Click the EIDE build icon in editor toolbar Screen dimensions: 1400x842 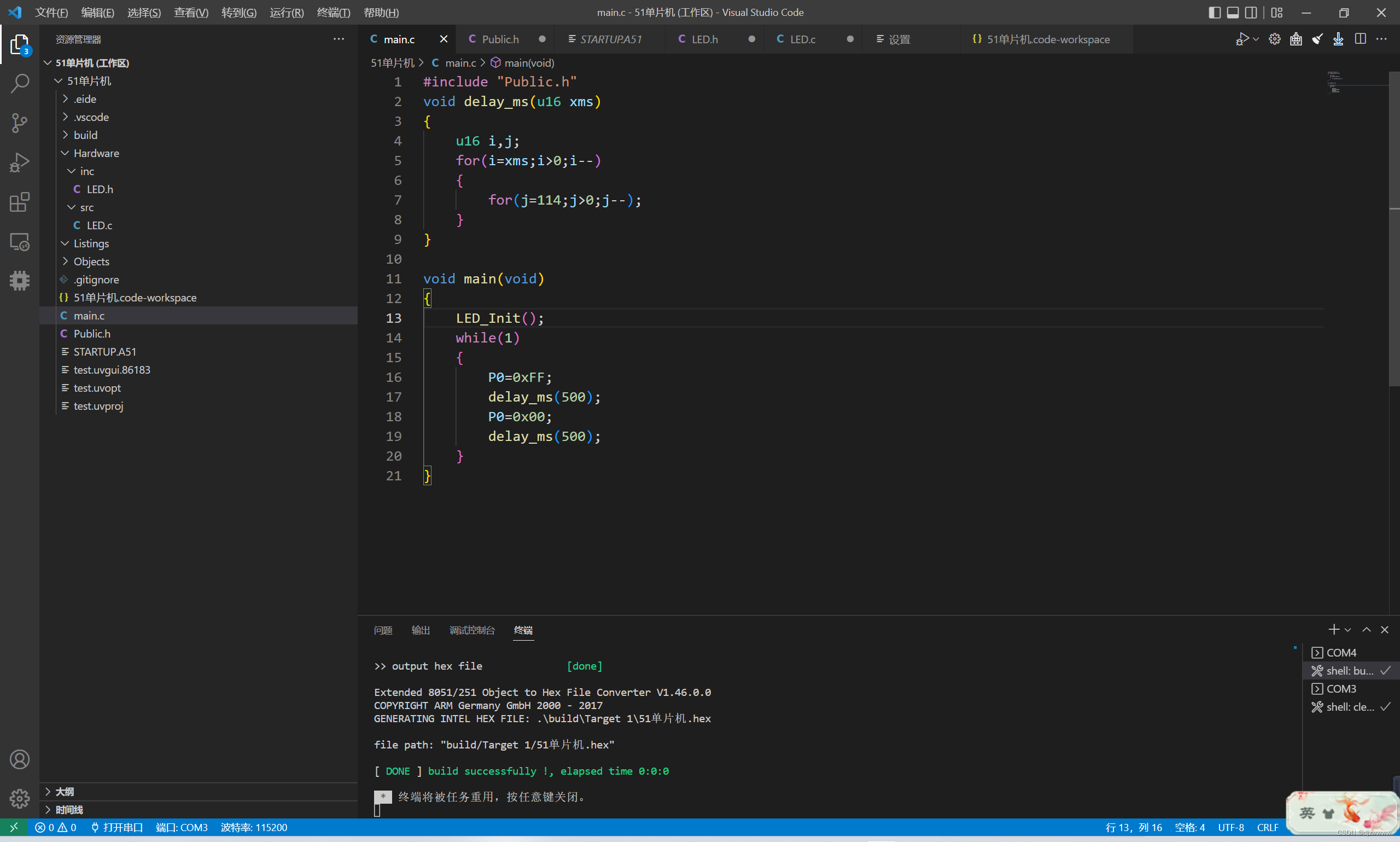(1296, 39)
